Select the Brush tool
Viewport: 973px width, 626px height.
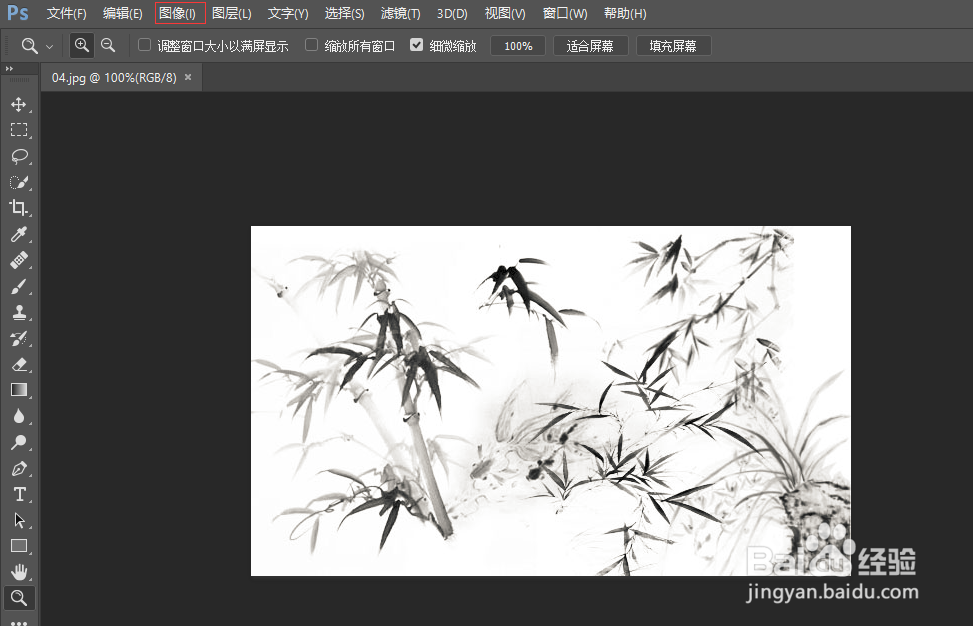(19, 287)
